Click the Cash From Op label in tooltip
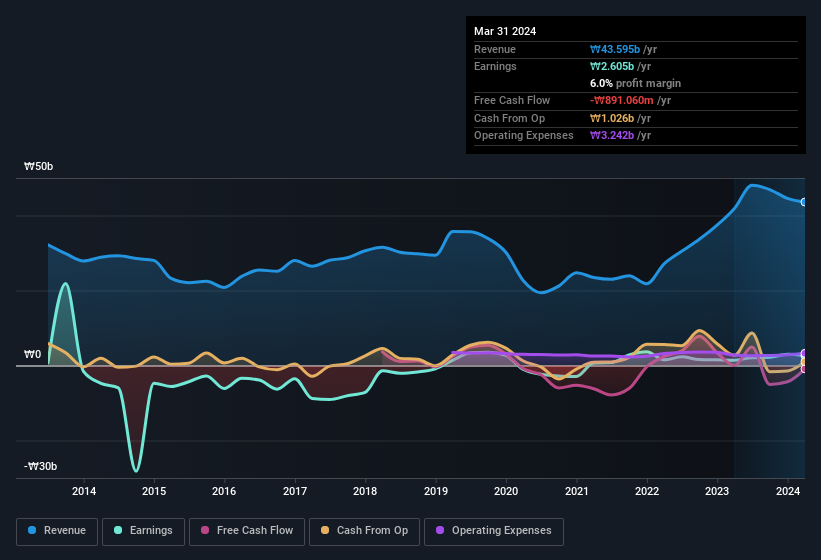The height and width of the screenshot is (560, 821). pos(509,118)
